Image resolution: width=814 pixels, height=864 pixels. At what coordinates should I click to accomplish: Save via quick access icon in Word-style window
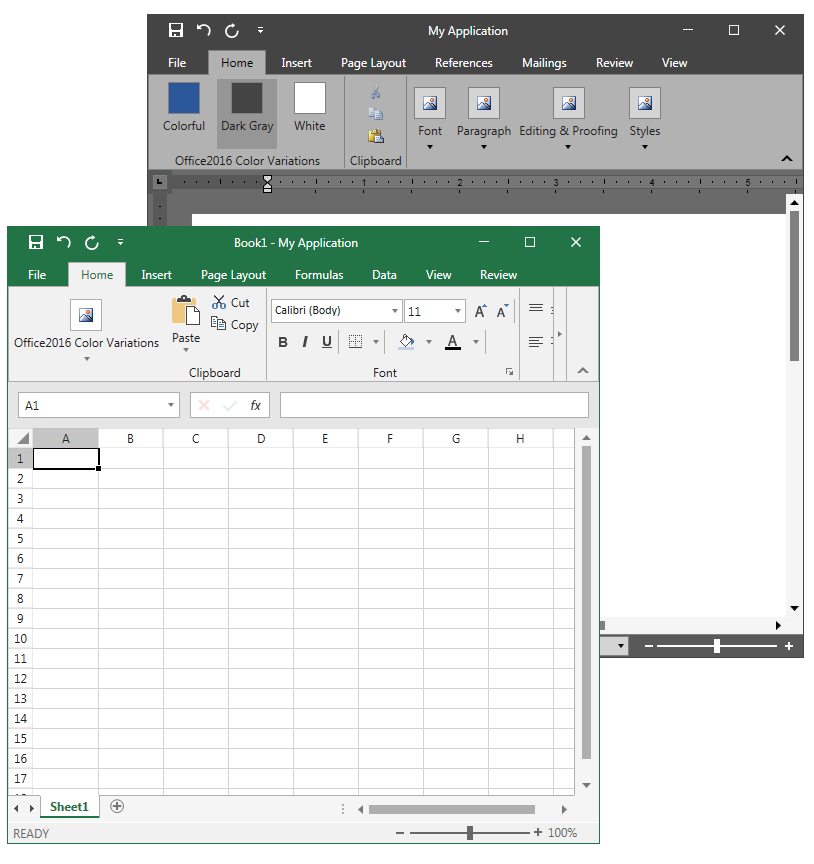175,30
